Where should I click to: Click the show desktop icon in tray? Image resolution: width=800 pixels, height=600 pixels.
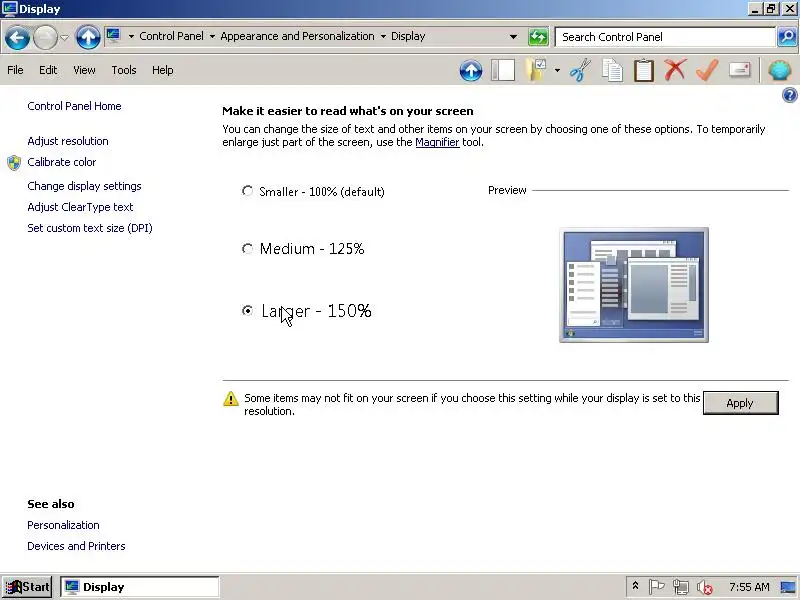tap(789, 587)
